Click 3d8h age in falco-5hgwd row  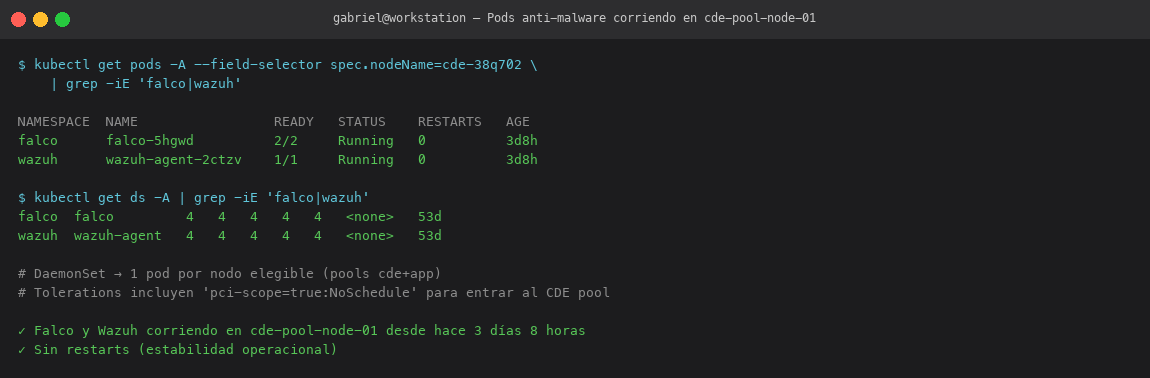point(521,141)
